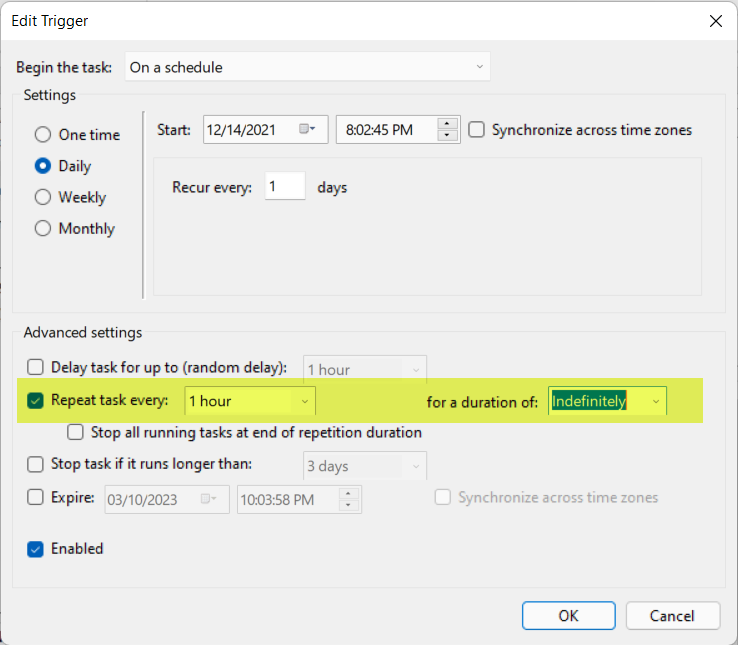Uncheck the Enabled checkbox
738x645 pixels.
click(x=36, y=549)
